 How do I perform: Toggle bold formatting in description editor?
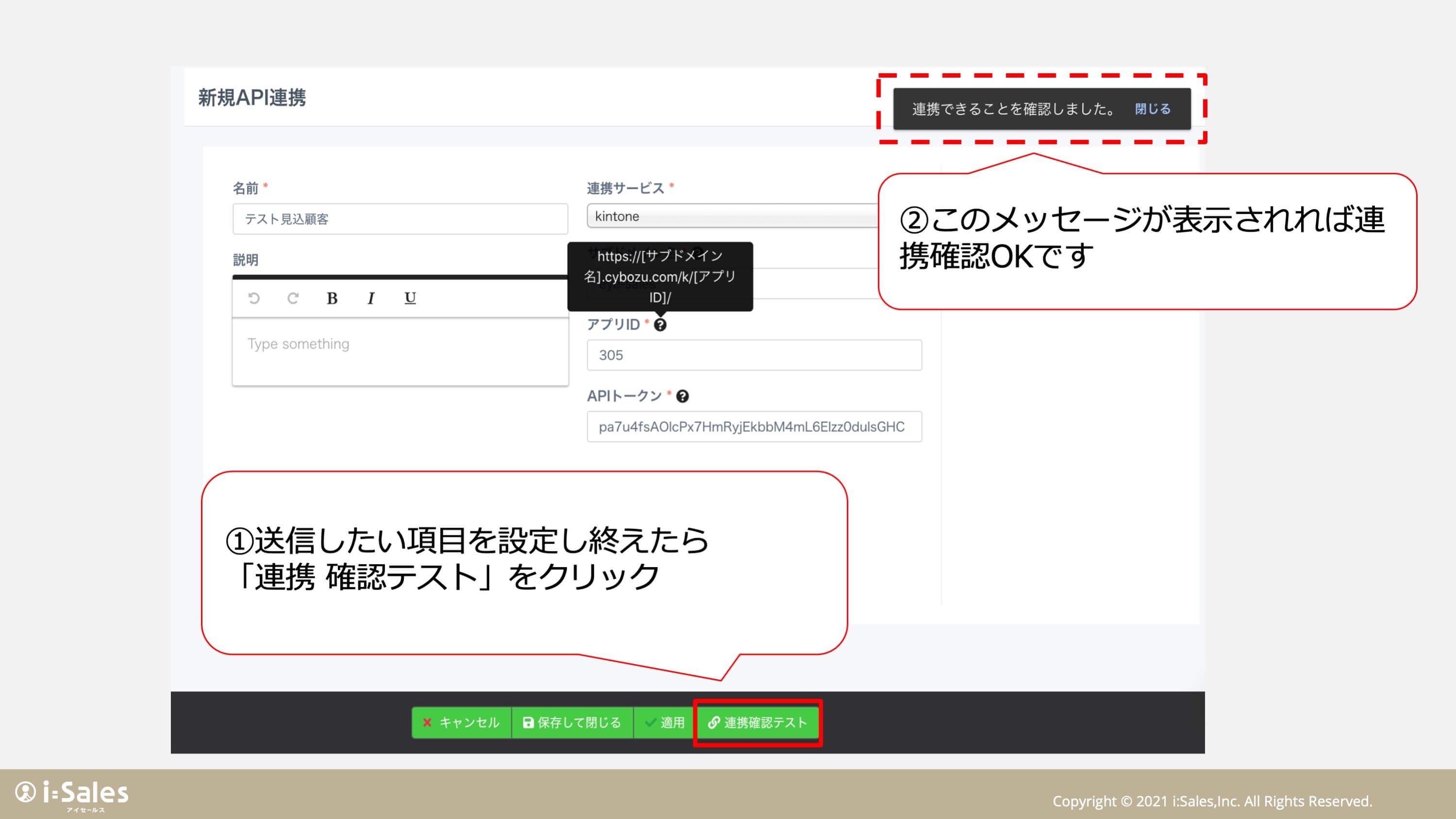coord(332,298)
